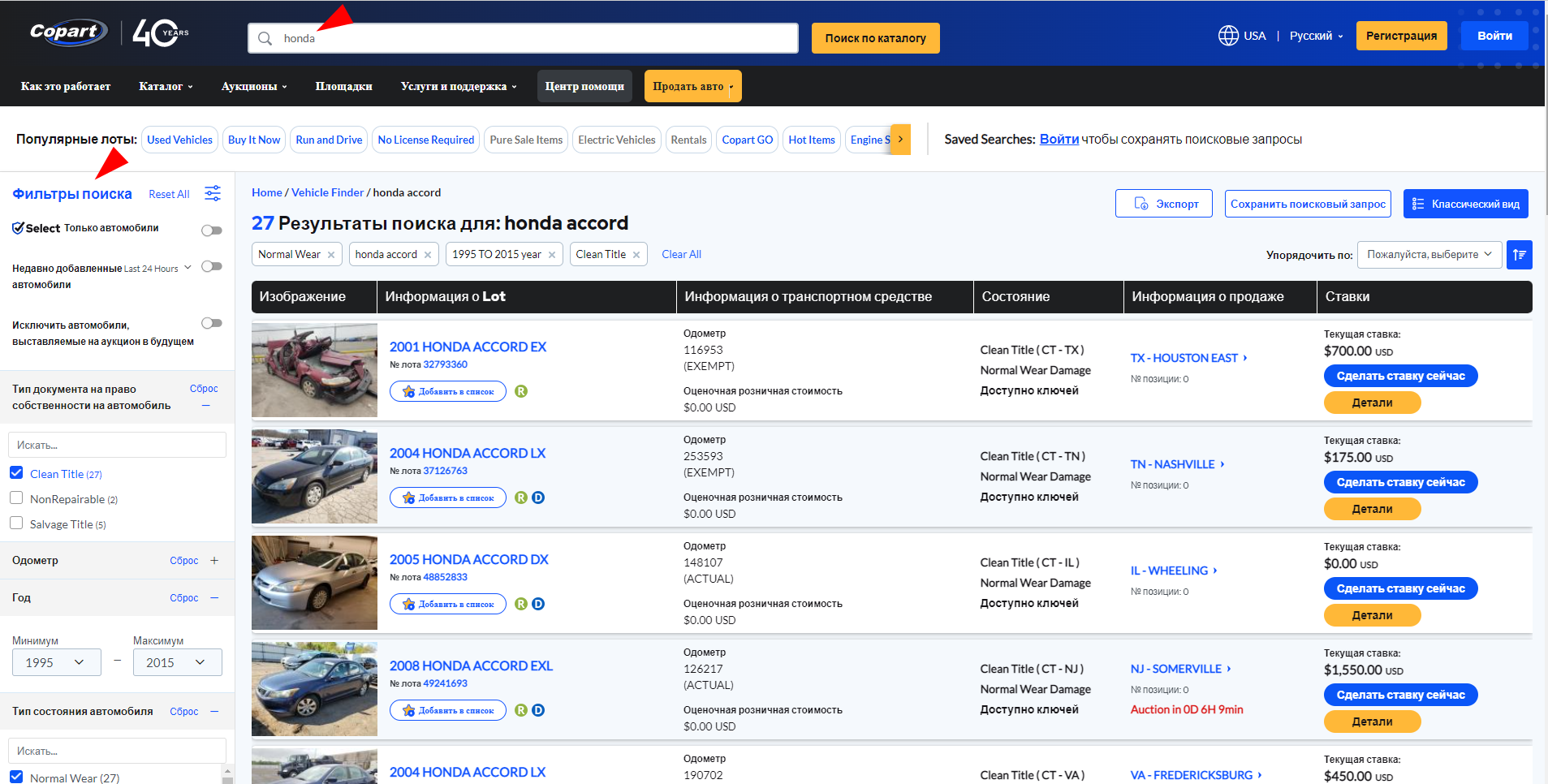This screenshot has width=1548, height=784.
Task: Remove the Clean Title filter chip
Action: (x=636, y=255)
